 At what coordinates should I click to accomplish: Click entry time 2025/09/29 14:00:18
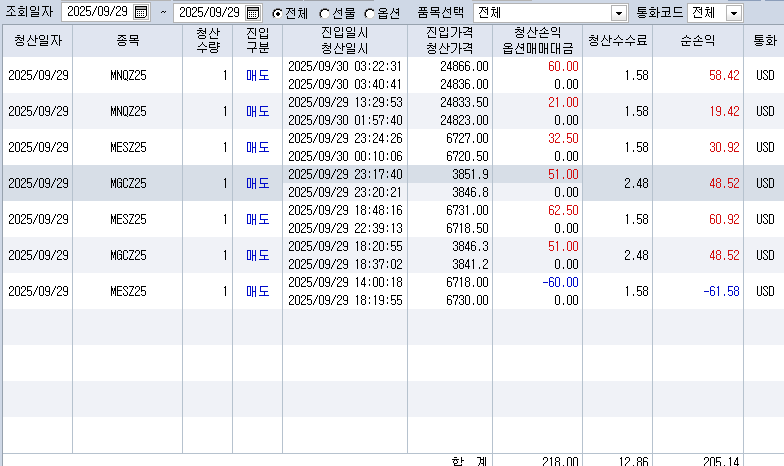coord(345,282)
